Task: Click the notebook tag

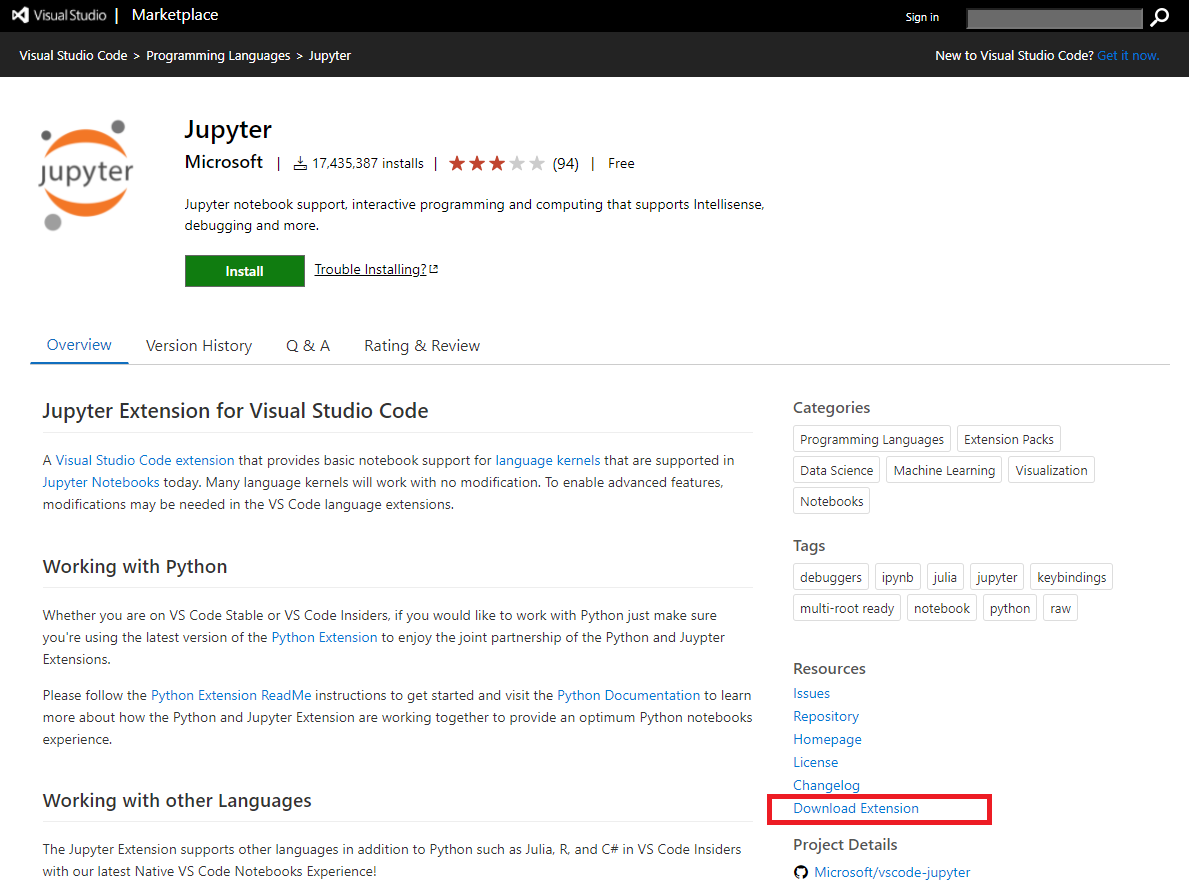Action: pyautogui.click(x=942, y=608)
